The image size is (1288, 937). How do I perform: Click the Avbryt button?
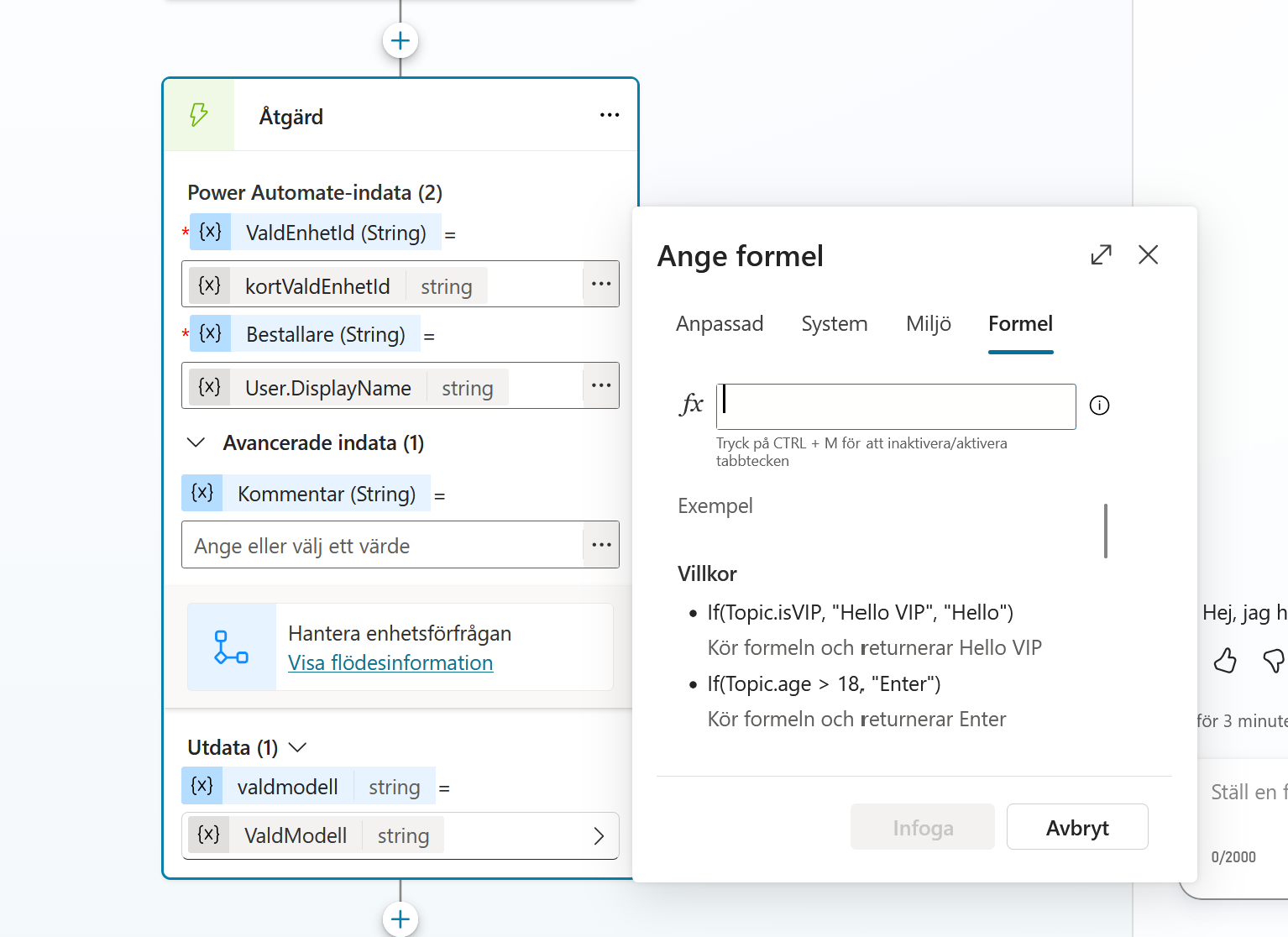click(x=1077, y=827)
